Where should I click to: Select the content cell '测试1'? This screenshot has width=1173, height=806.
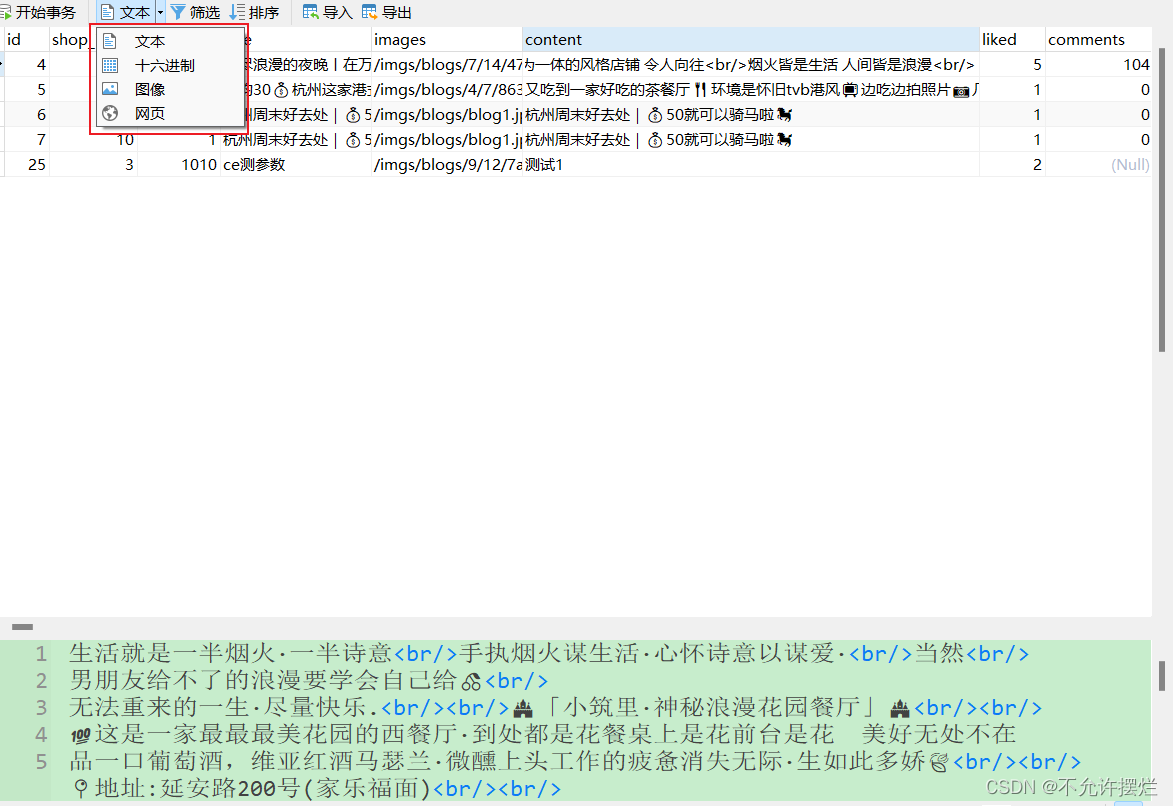751,165
